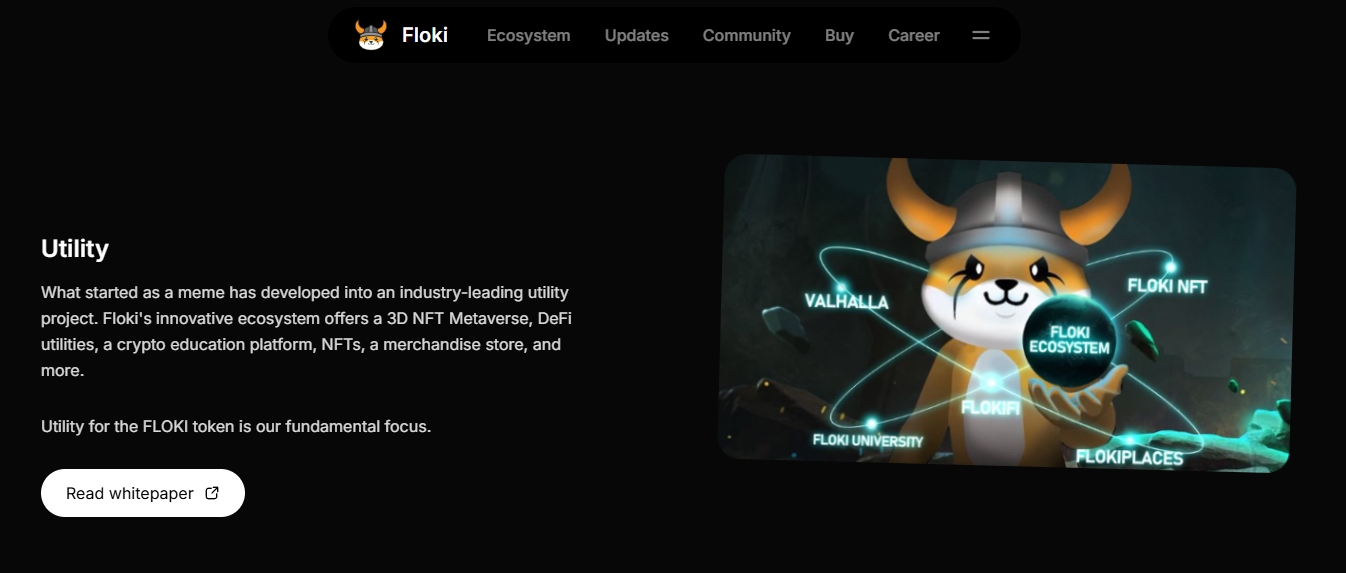Click the Floki viking dog logo icon
The height and width of the screenshot is (573, 1346).
coord(371,35)
